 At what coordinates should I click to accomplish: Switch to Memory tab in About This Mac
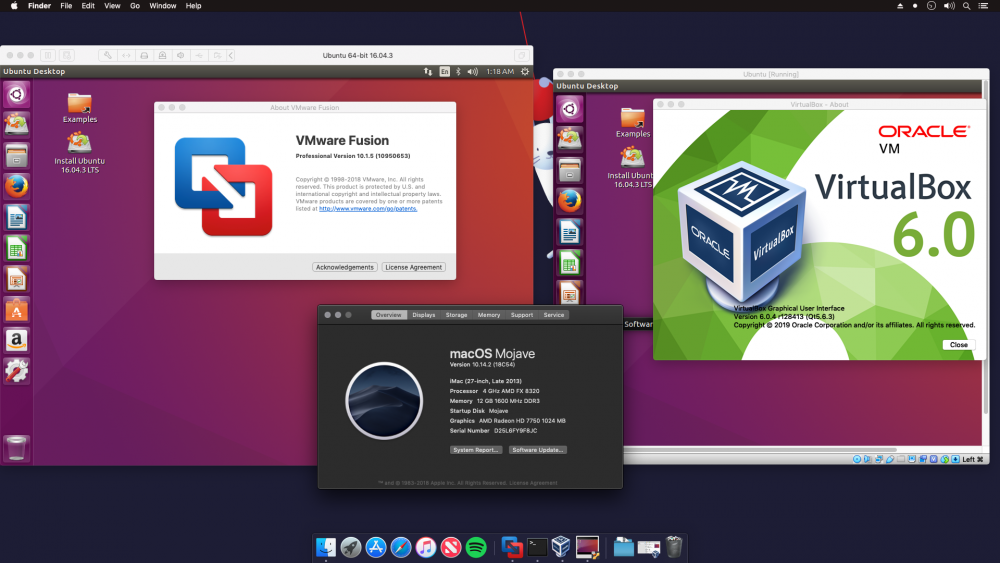[x=489, y=315]
